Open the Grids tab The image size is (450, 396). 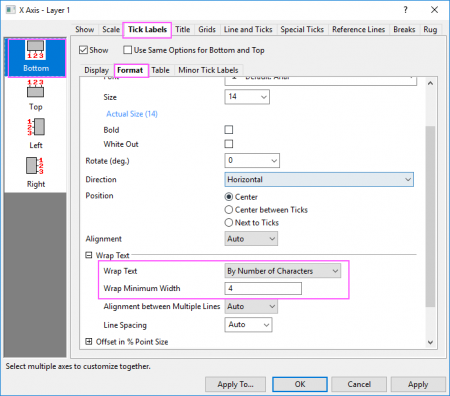coord(207,30)
